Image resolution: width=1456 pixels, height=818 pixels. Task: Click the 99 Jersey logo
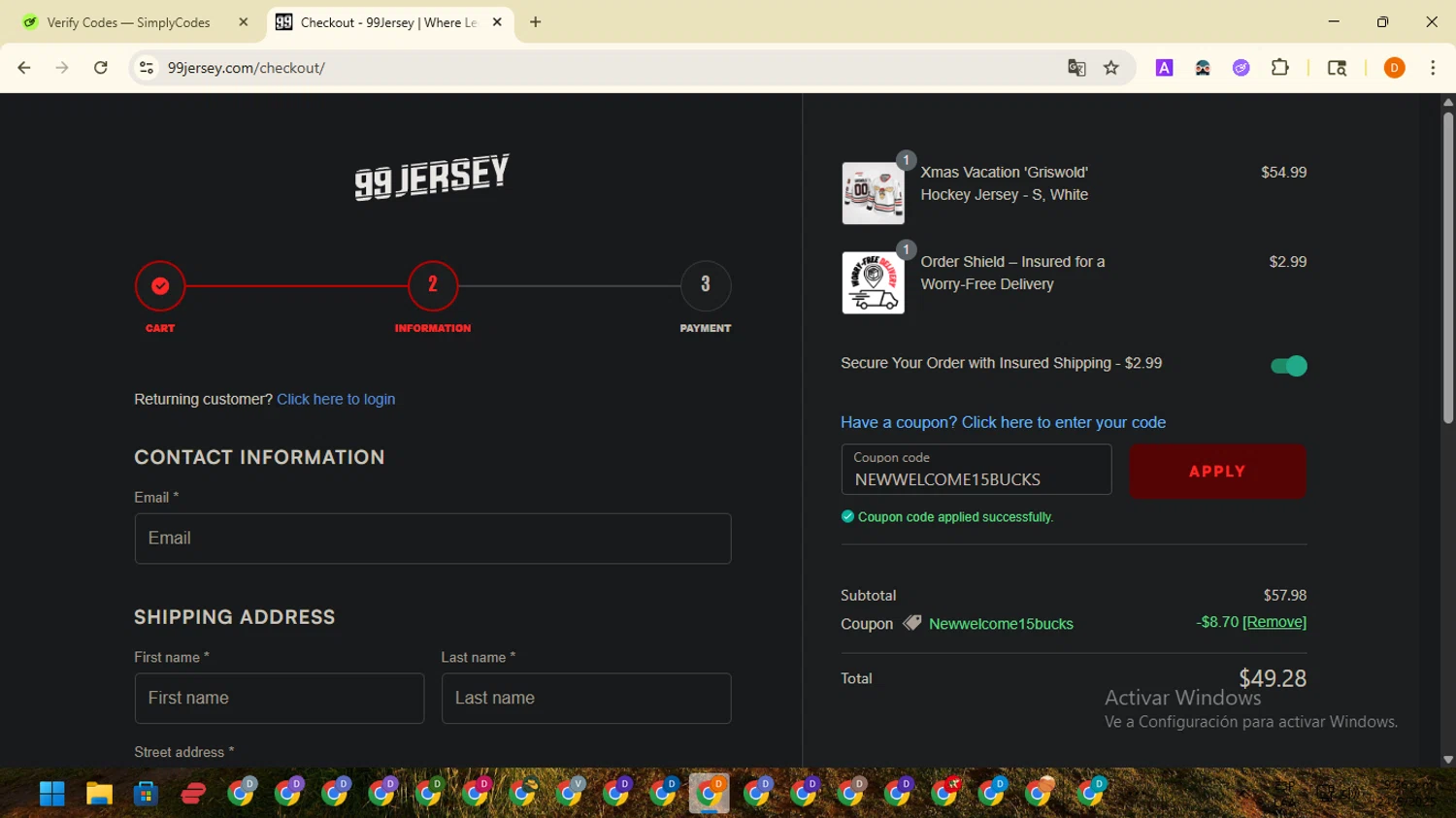[432, 177]
